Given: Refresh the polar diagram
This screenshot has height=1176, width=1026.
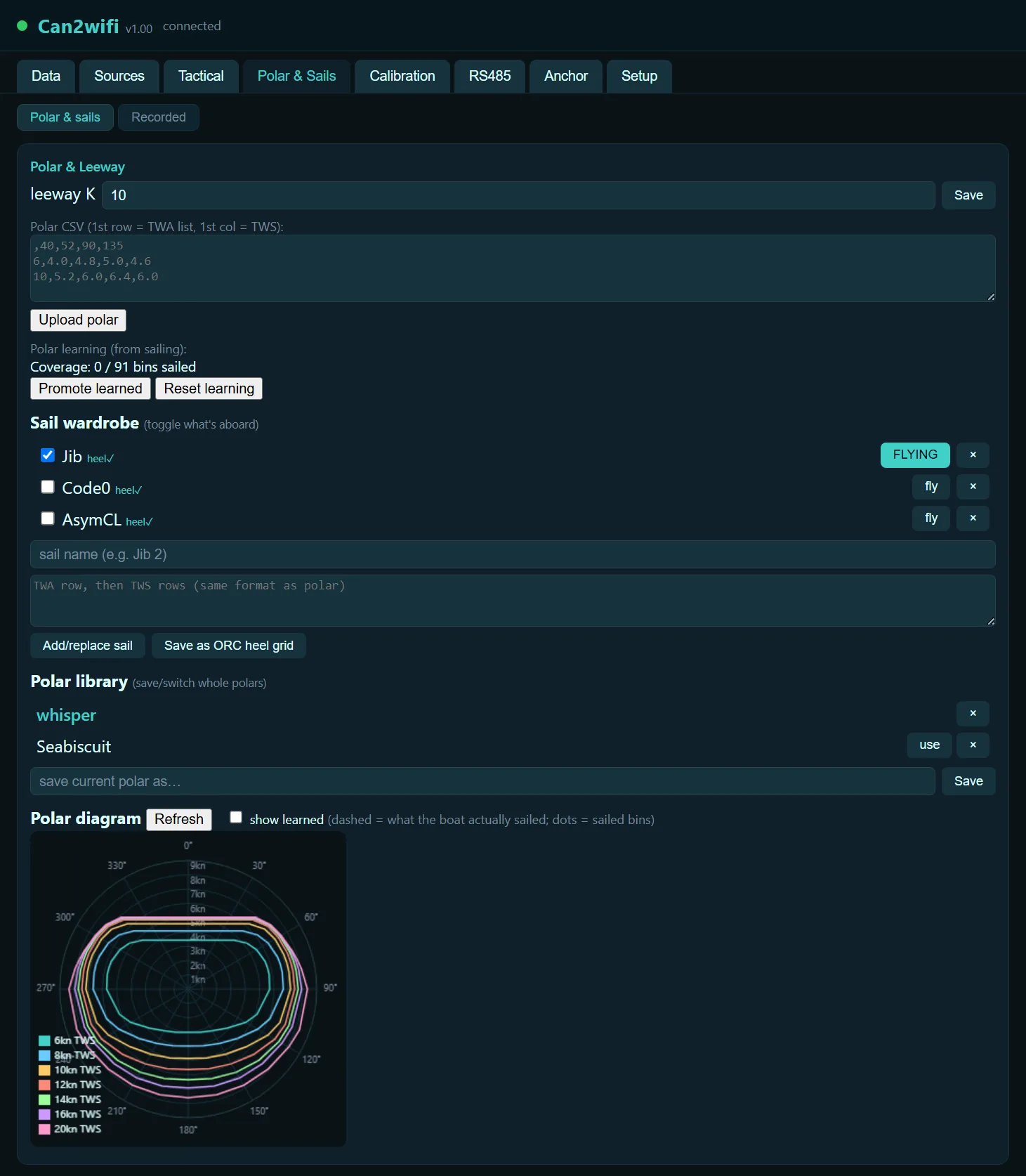Looking at the screenshot, I should (x=179, y=819).
